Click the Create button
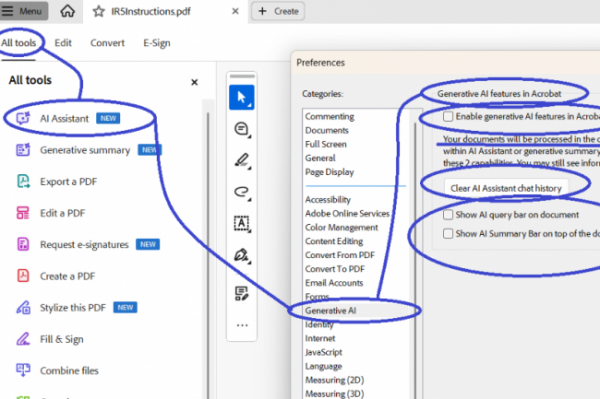600x399 pixels. [x=278, y=11]
